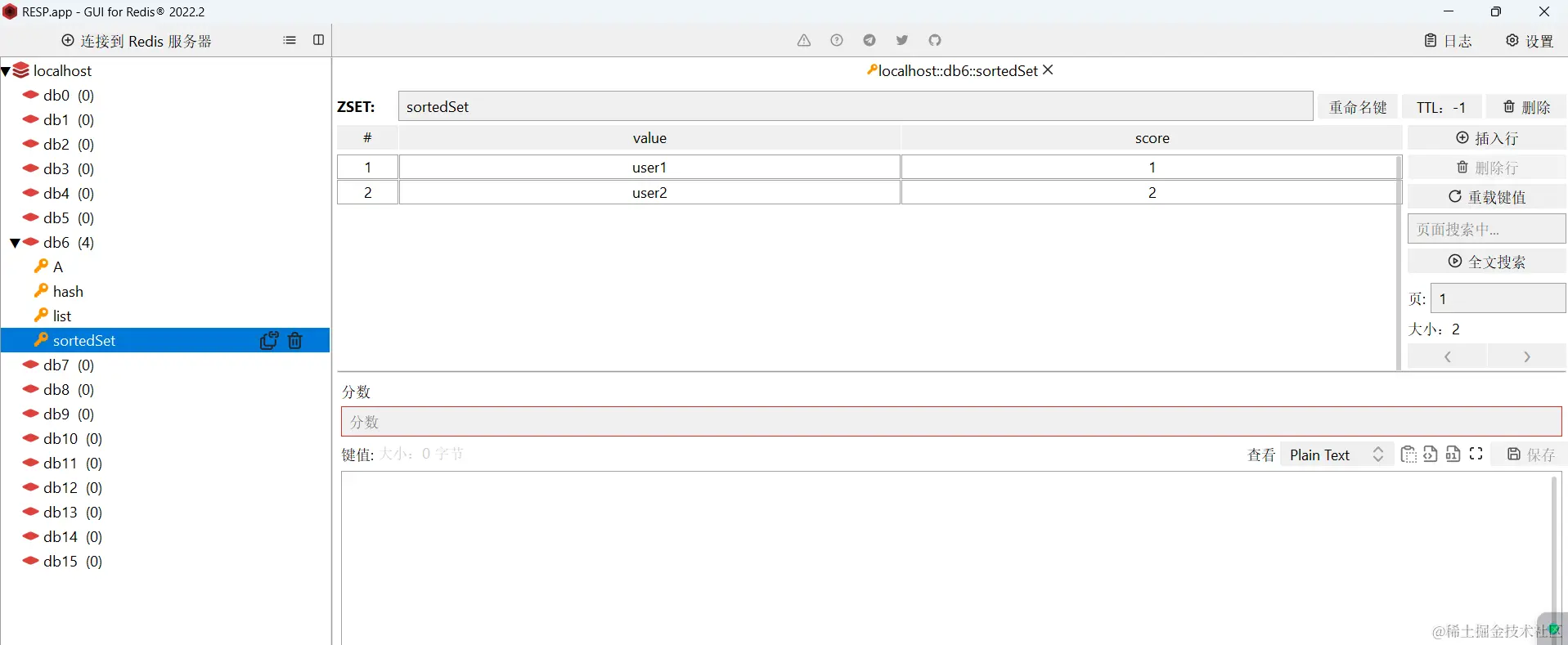
Task: Open database db0 in the tree
Action: (x=69, y=96)
